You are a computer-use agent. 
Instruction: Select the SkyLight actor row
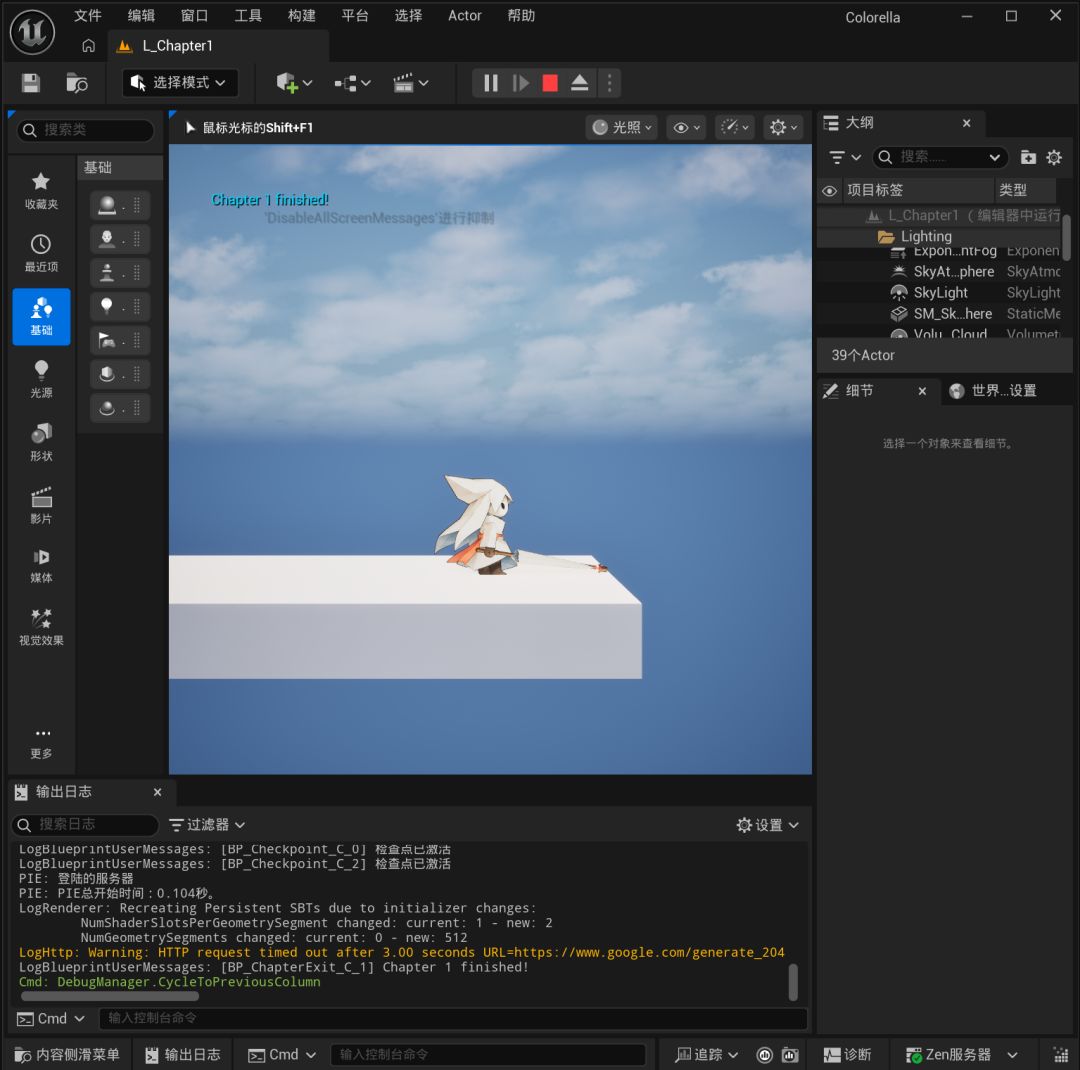coord(941,293)
